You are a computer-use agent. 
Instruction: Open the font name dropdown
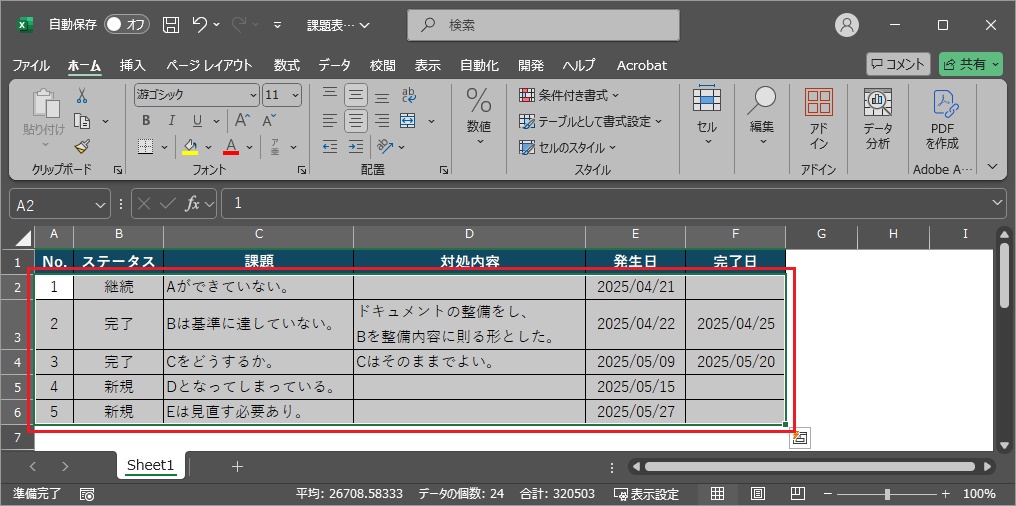coord(253,95)
